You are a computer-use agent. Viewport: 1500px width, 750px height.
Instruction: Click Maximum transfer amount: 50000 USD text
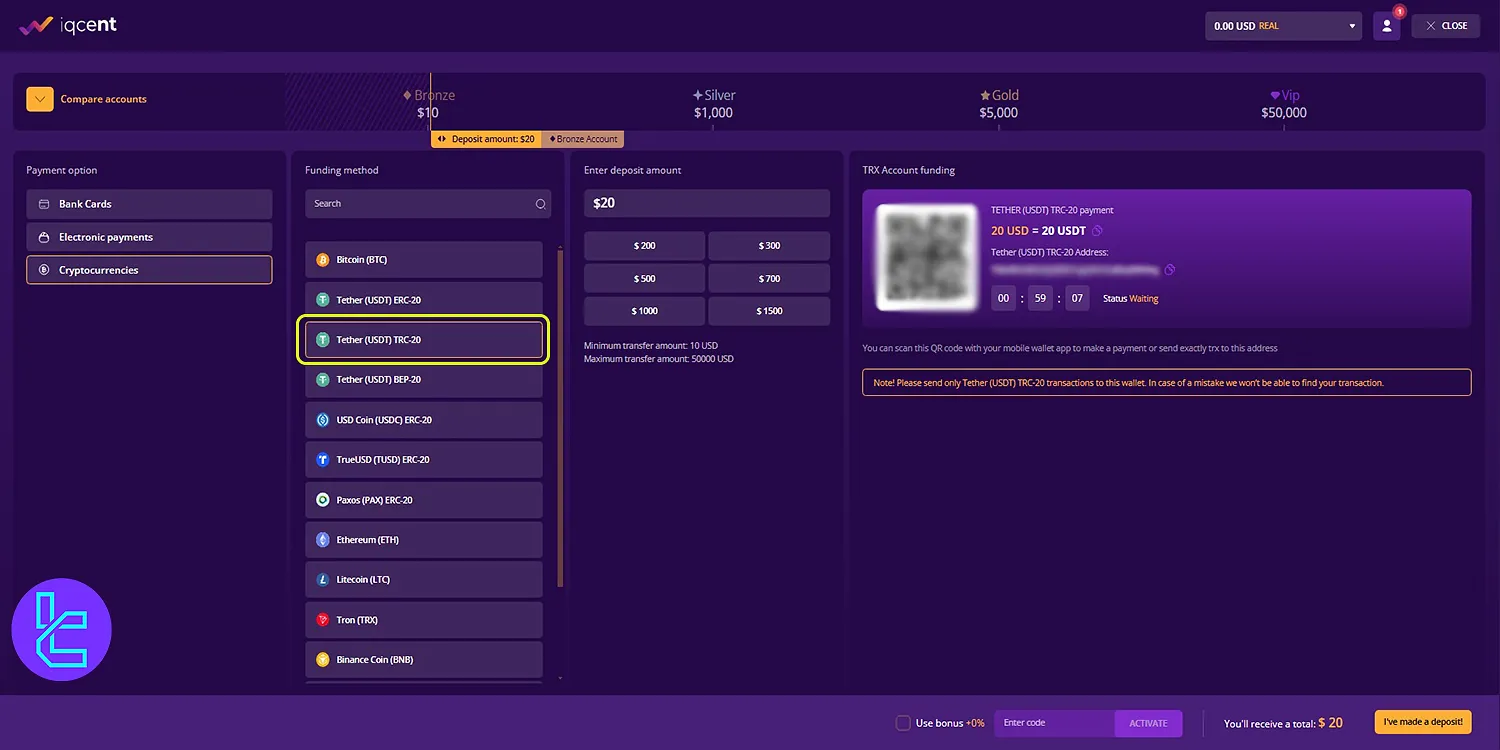pos(659,359)
